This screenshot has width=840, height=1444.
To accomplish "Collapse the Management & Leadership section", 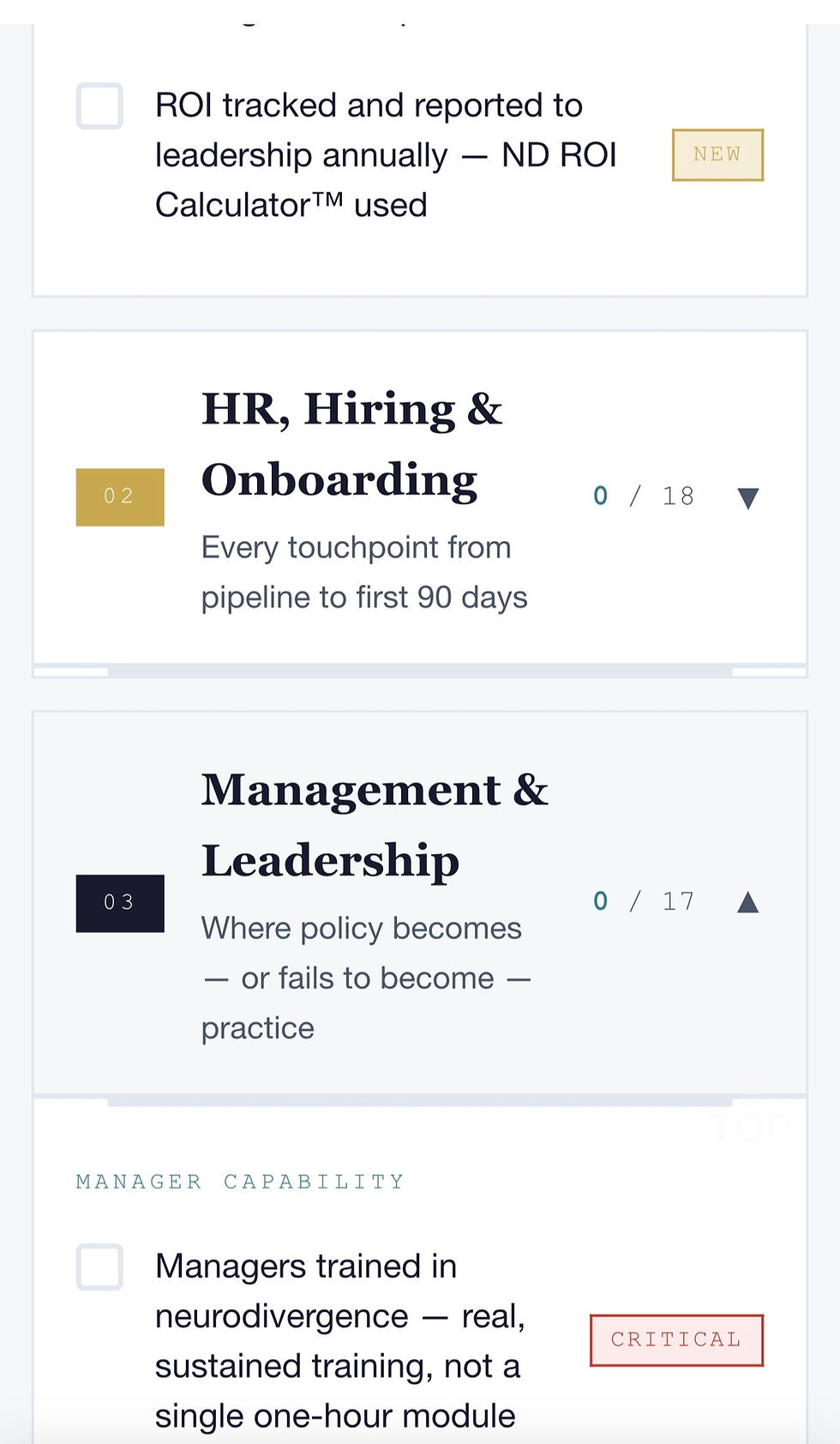I will (x=747, y=900).
